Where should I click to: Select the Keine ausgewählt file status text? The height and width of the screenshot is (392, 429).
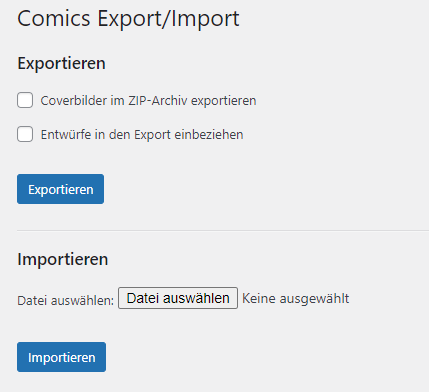coord(296,299)
